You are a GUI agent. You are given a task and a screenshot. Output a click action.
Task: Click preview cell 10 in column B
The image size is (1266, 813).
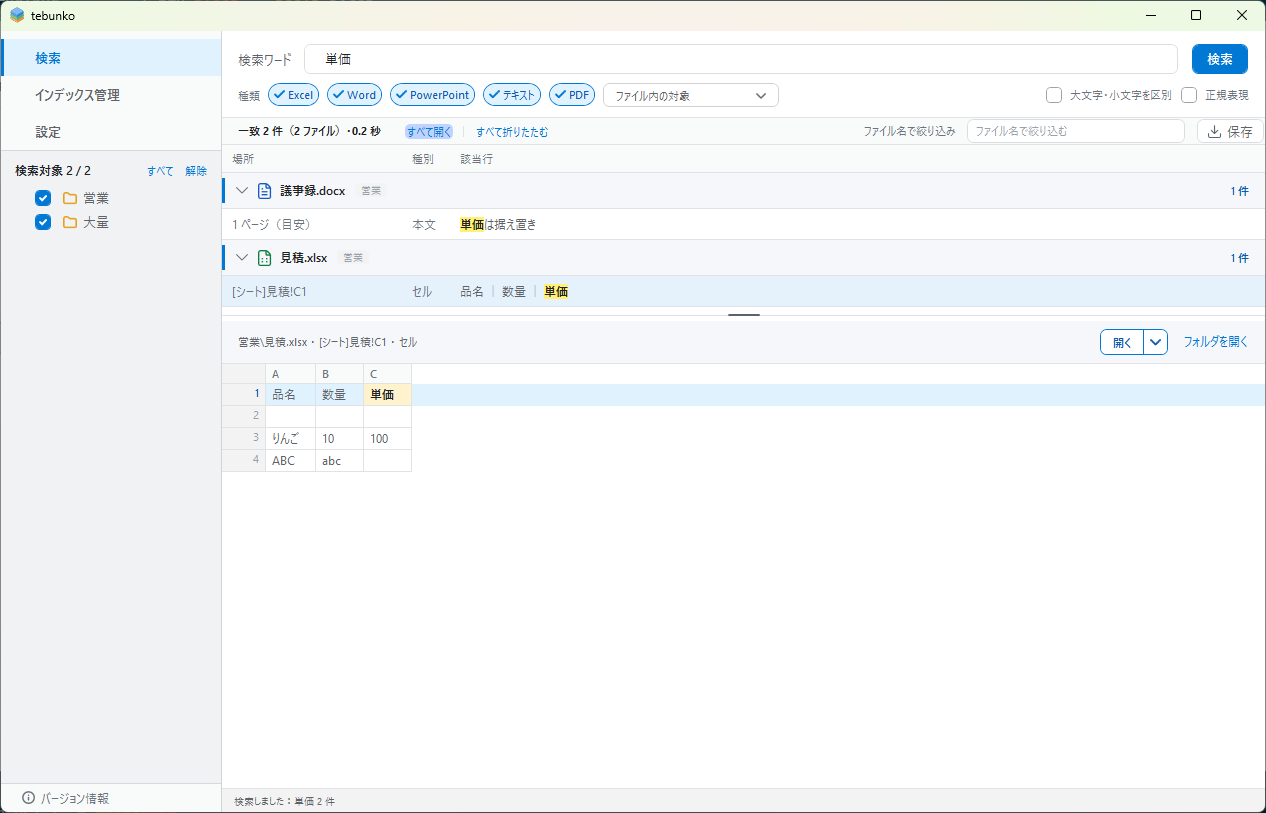coord(339,438)
